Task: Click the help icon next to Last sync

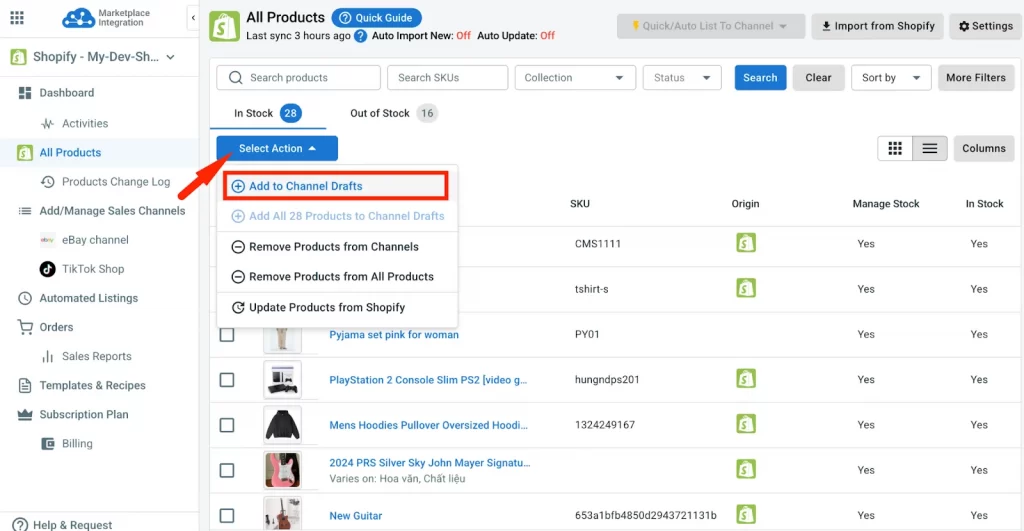Action: (x=360, y=36)
